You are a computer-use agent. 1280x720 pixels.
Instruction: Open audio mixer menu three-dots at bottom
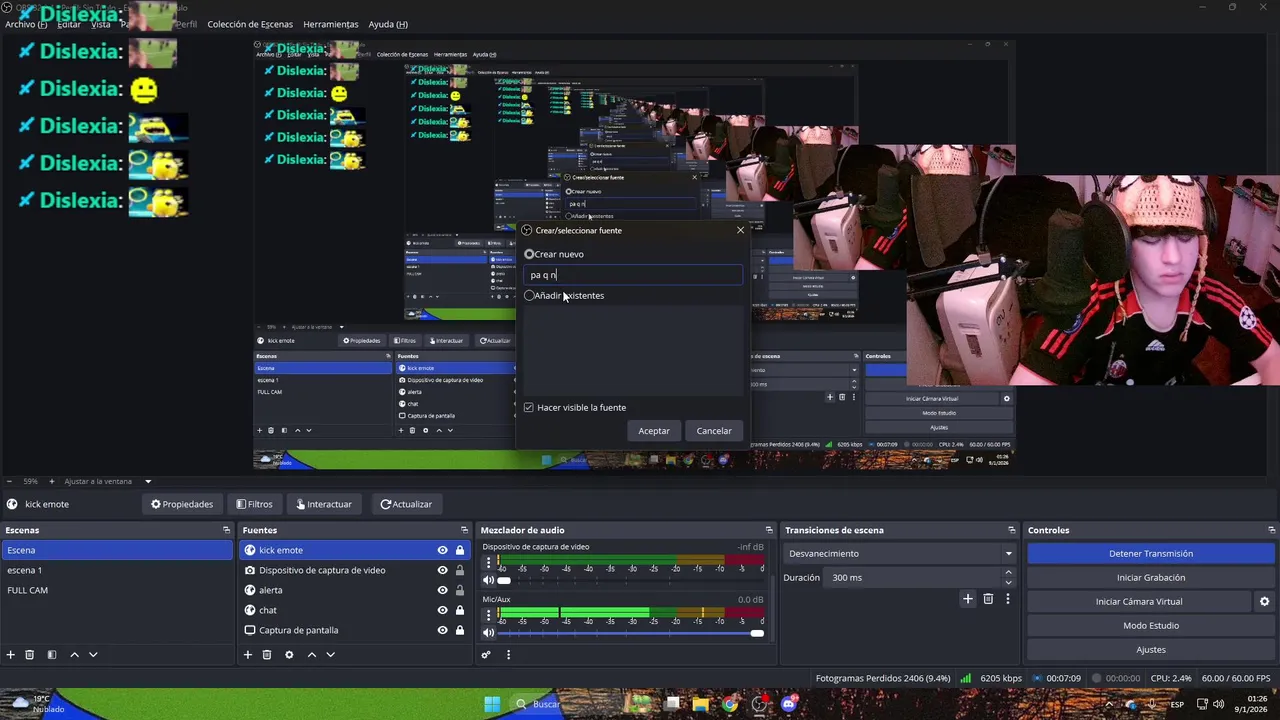click(x=508, y=655)
